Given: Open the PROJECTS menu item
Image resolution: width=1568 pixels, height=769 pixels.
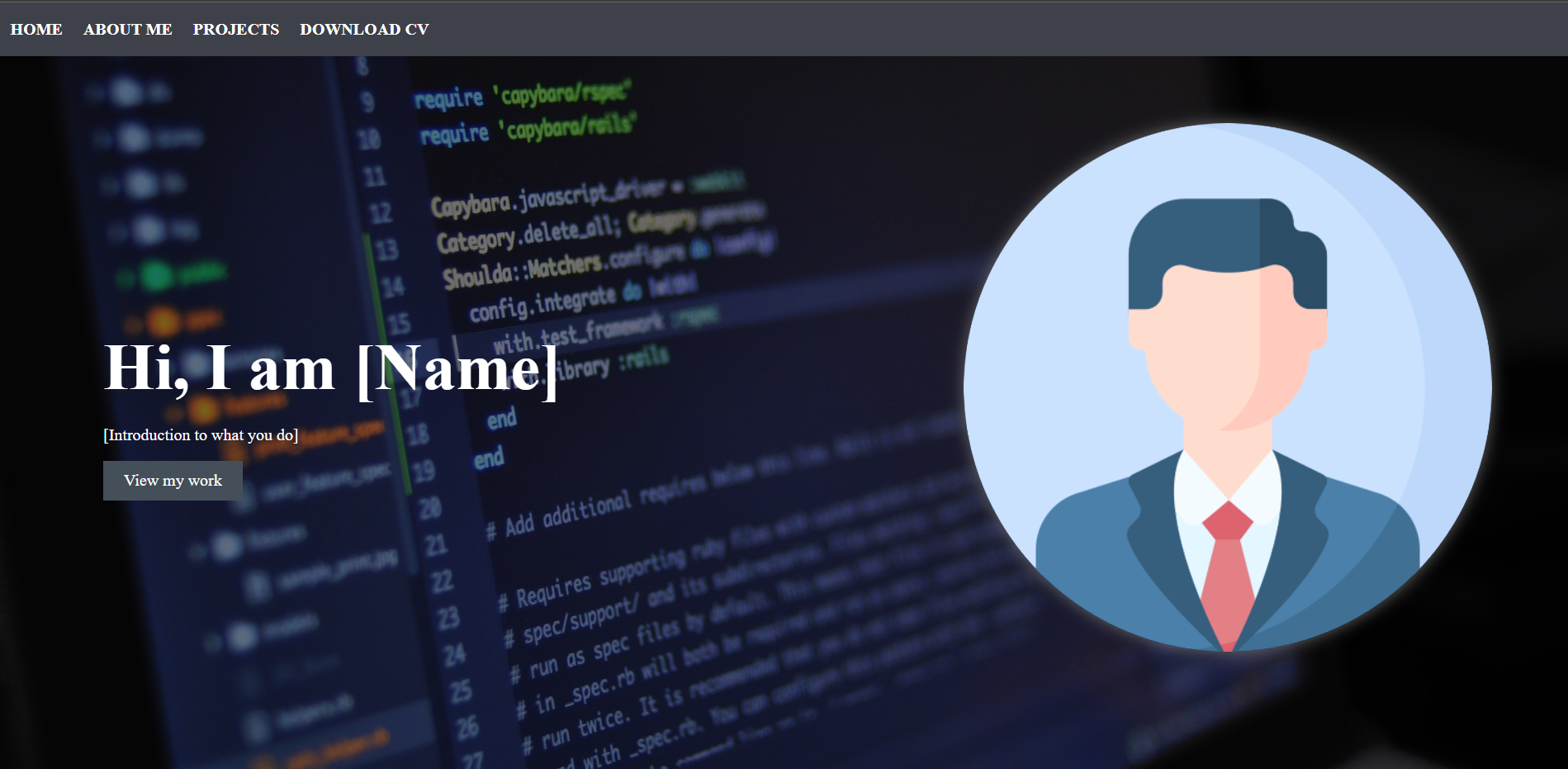Looking at the screenshot, I should pos(236,30).
